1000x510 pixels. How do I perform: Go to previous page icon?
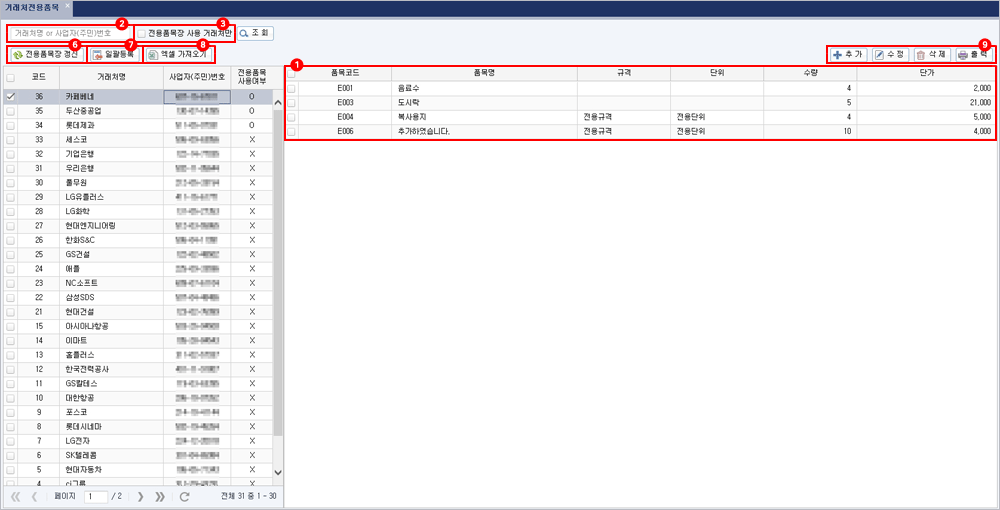[35, 496]
